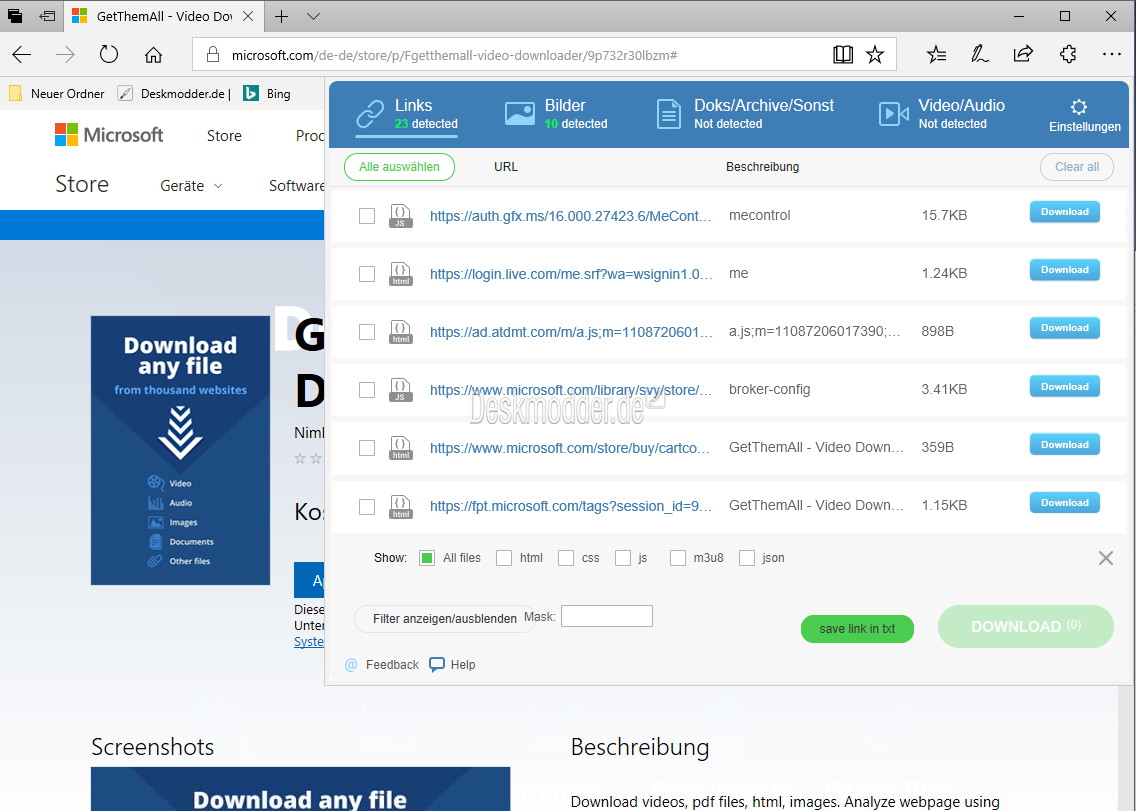Image resolution: width=1136 pixels, height=811 pixels.
Task: Click the reading view book icon
Action: click(x=843, y=55)
